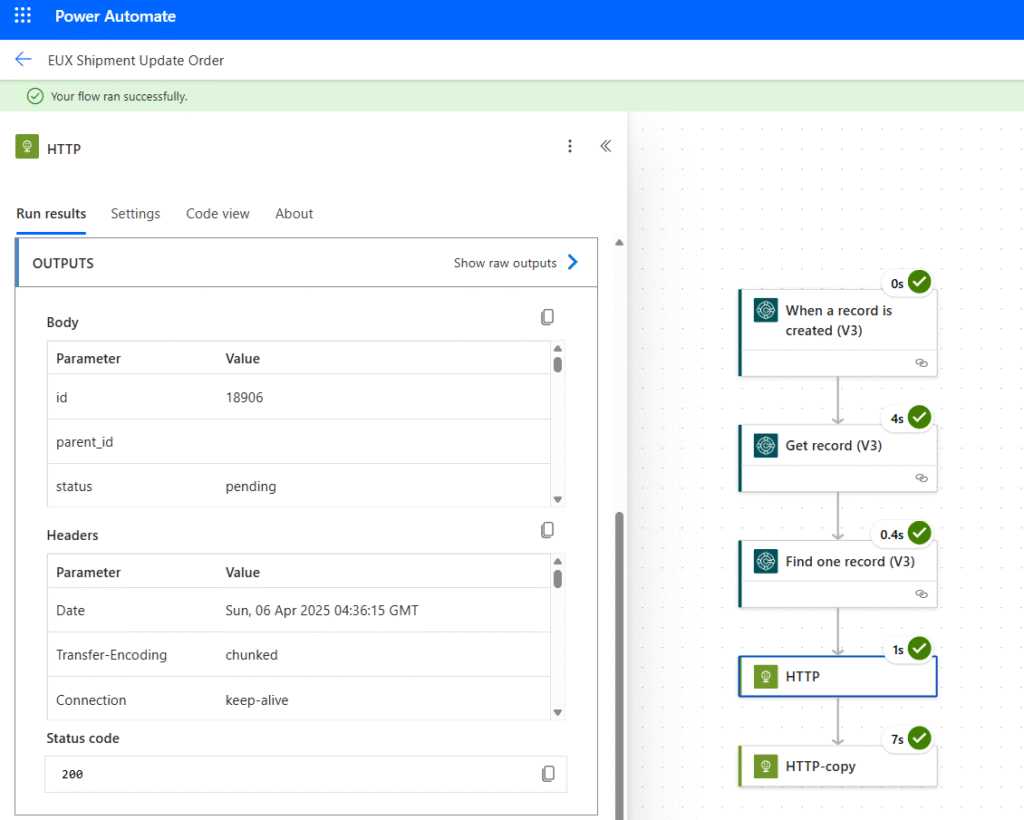Click the green checkmark on HTTP-copy step
The height and width of the screenshot is (820, 1024).
(x=920, y=738)
